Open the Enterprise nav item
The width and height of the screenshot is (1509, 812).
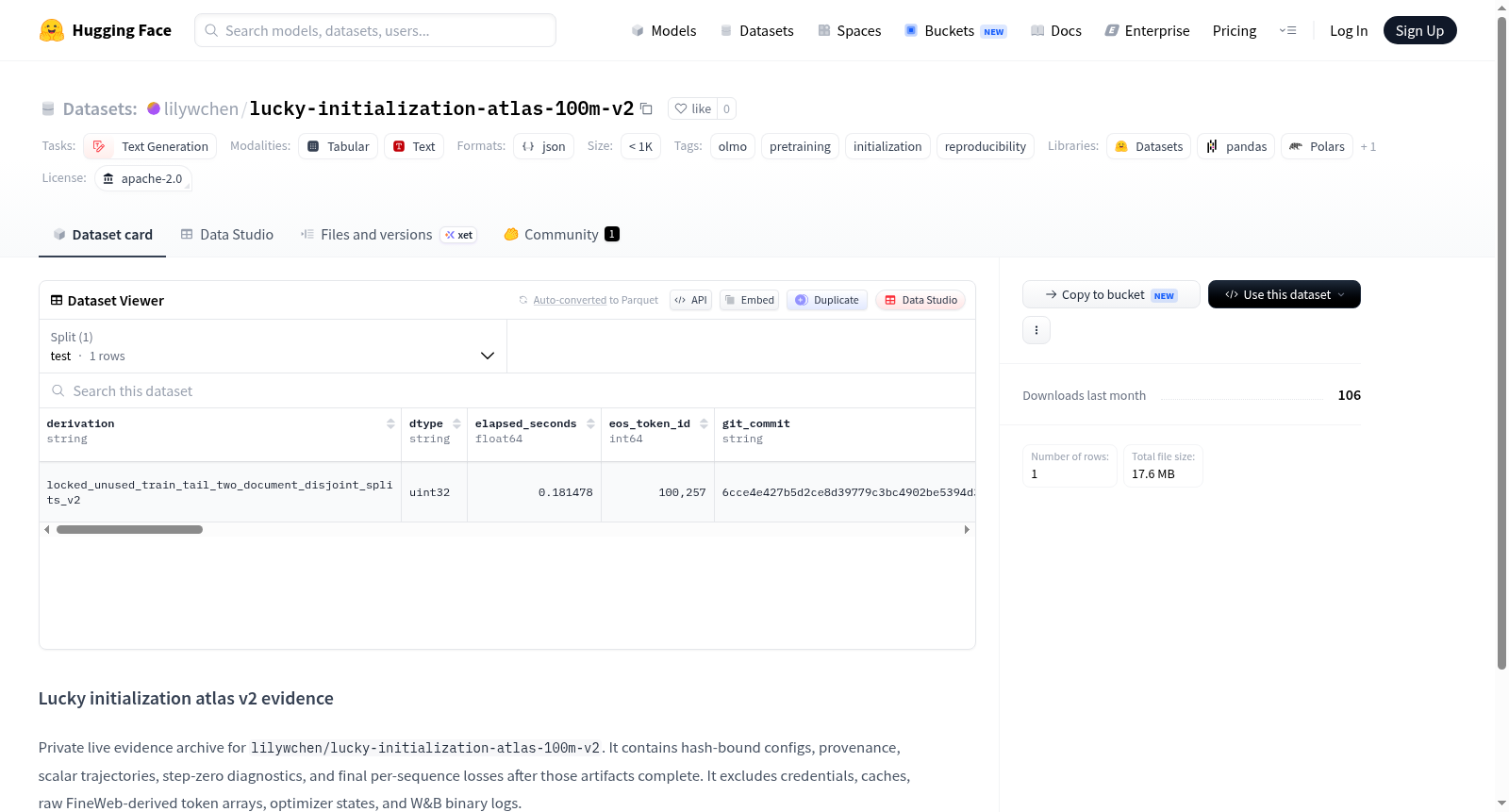(x=1147, y=30)
